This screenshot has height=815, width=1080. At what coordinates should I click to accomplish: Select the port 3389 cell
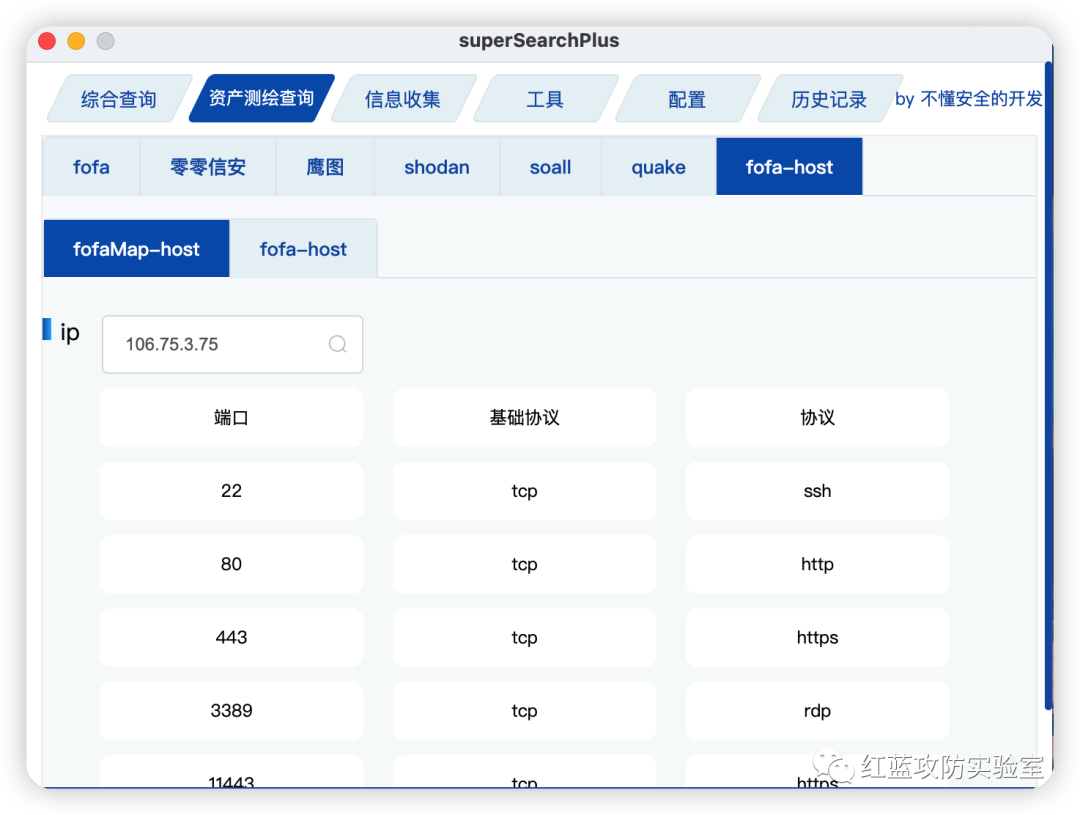pos(231,710)
